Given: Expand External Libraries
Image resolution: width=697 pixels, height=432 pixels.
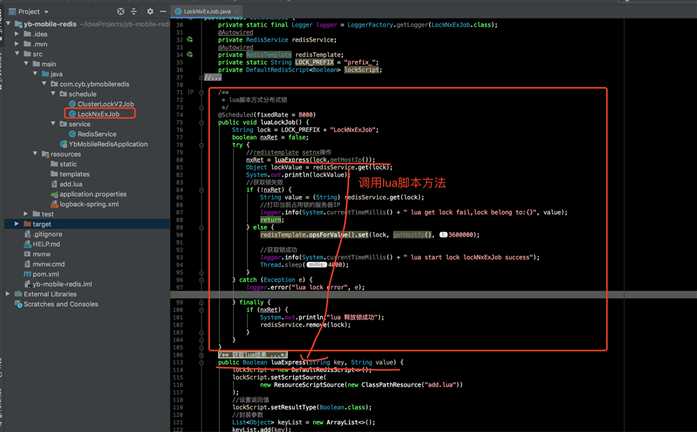Looking at the screenshot, I should [x=8, y=294].
